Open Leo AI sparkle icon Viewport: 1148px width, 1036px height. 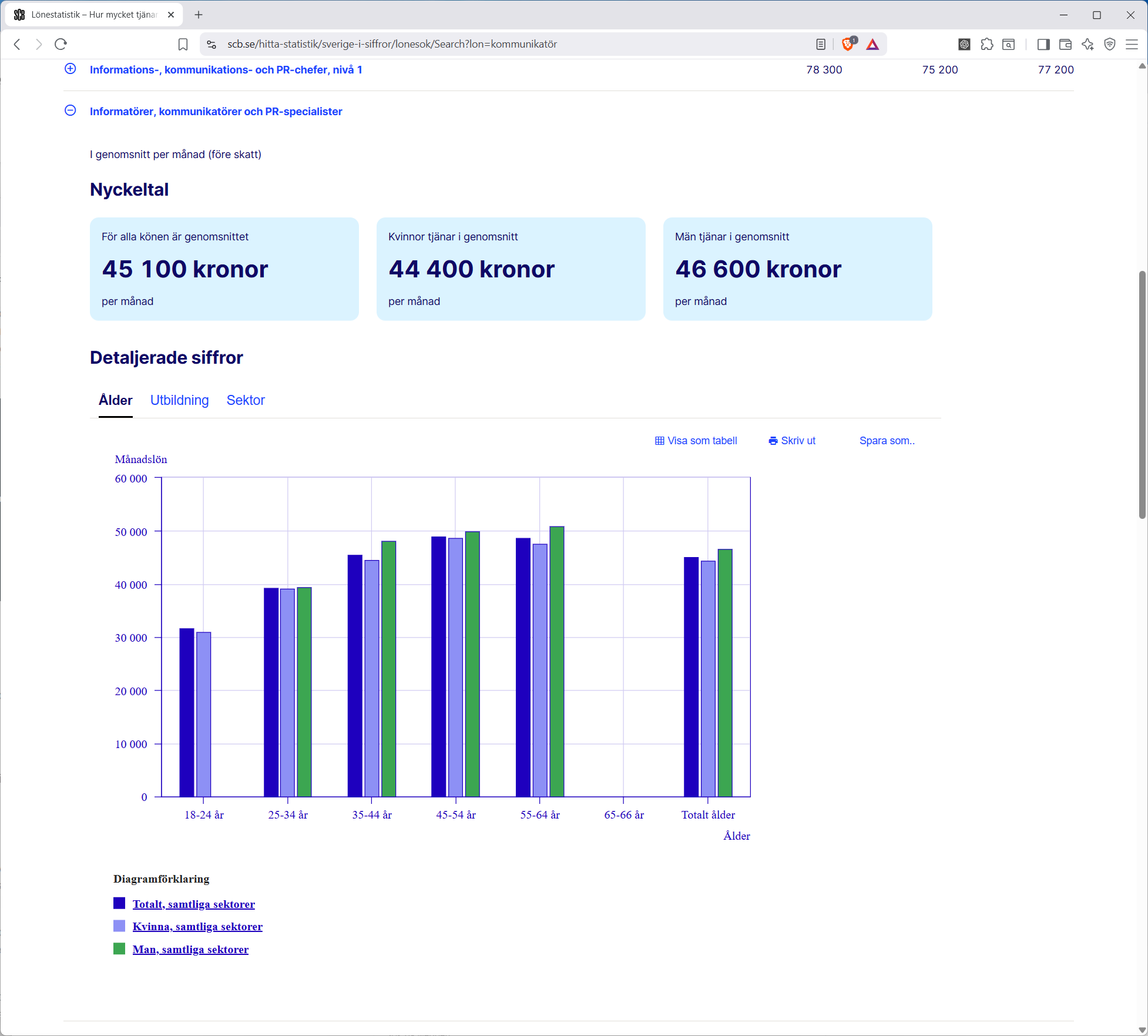click(1087, 44)
